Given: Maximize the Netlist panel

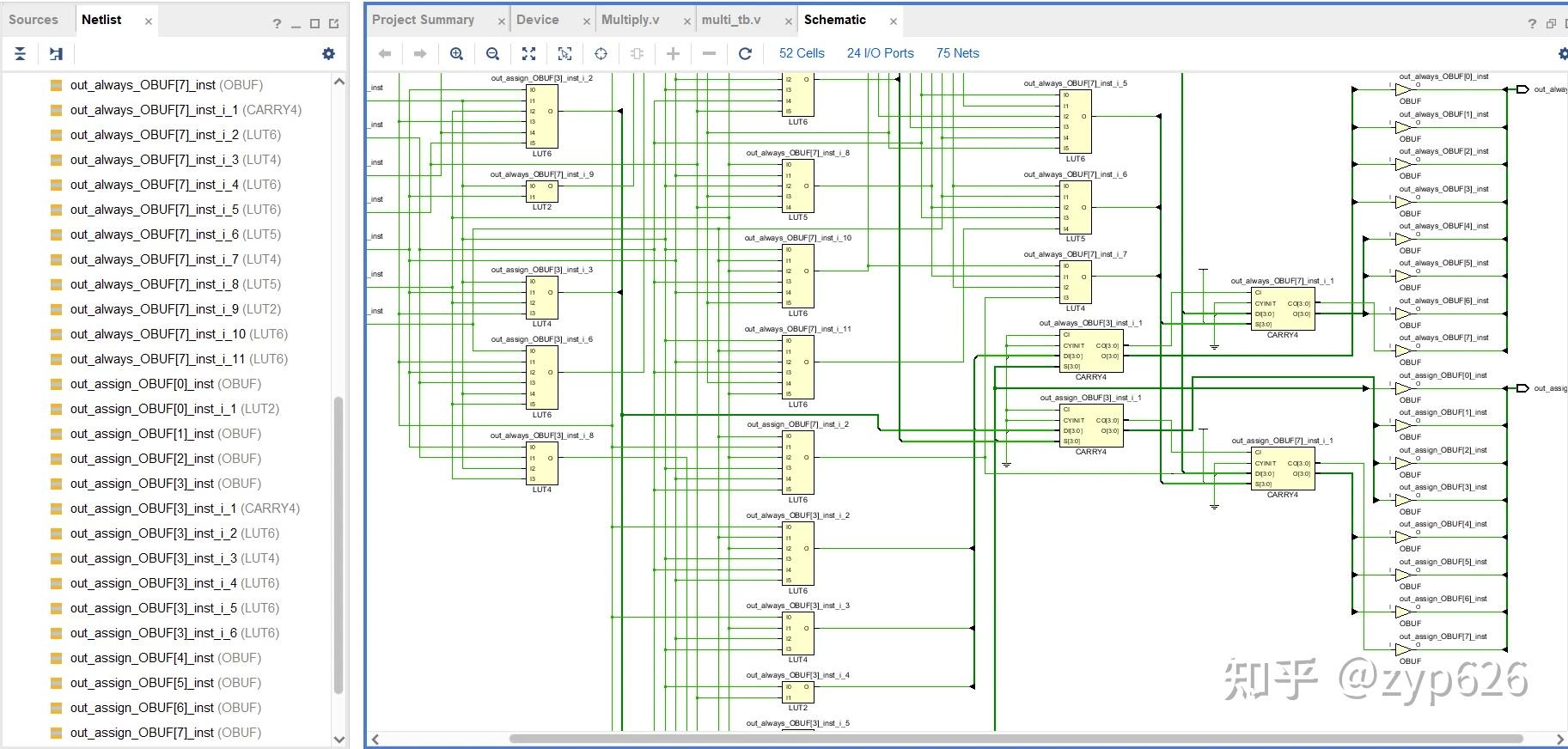Looking at the screenshot, I should [314, 24].
